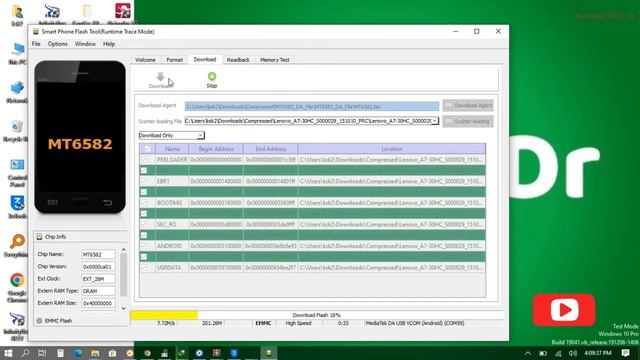
Task: Toggle the PRELOADER row checkbox
Action: [x=144, y=160]
